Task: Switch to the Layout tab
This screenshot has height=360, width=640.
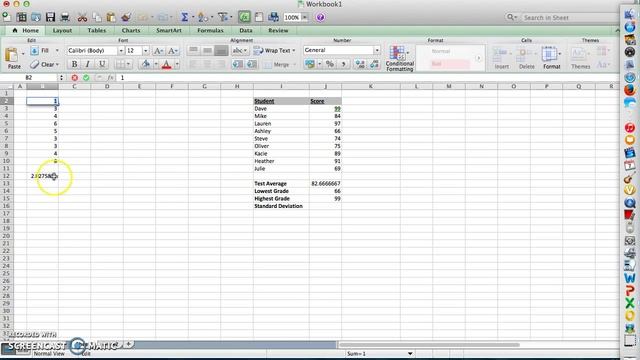Action: click(62, 30)
